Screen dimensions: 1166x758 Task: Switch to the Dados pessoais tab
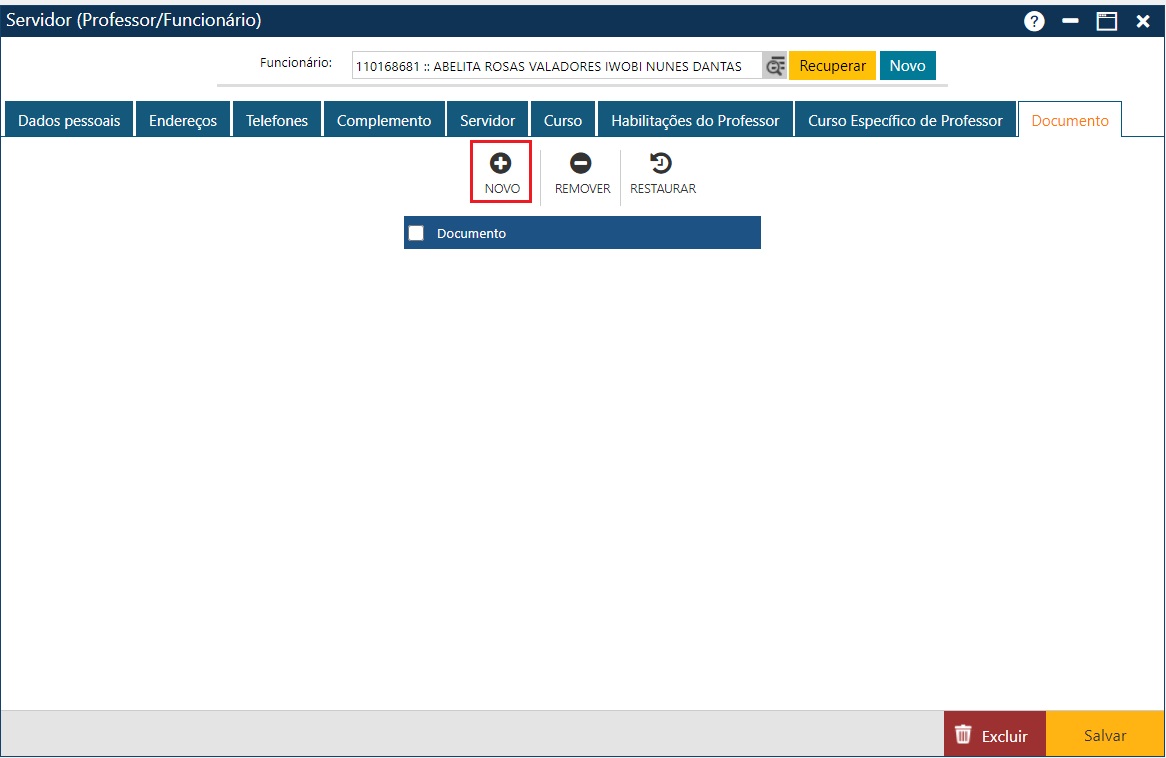(69, 120)
